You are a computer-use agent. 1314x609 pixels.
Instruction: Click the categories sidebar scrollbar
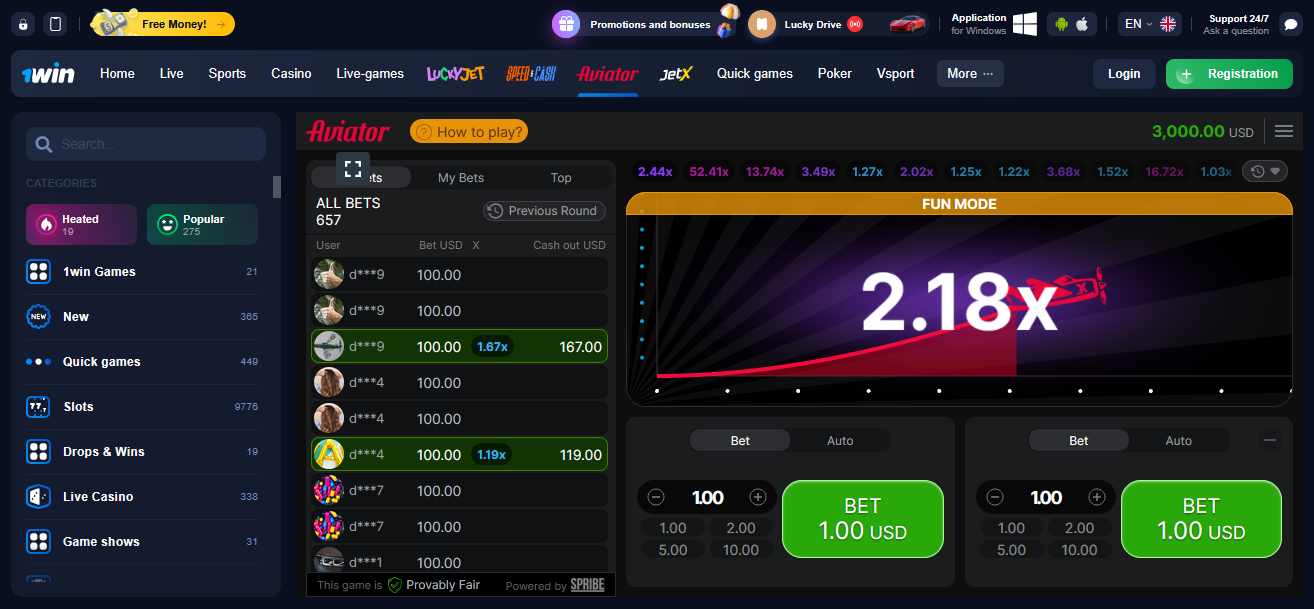(x=277, y=187)
